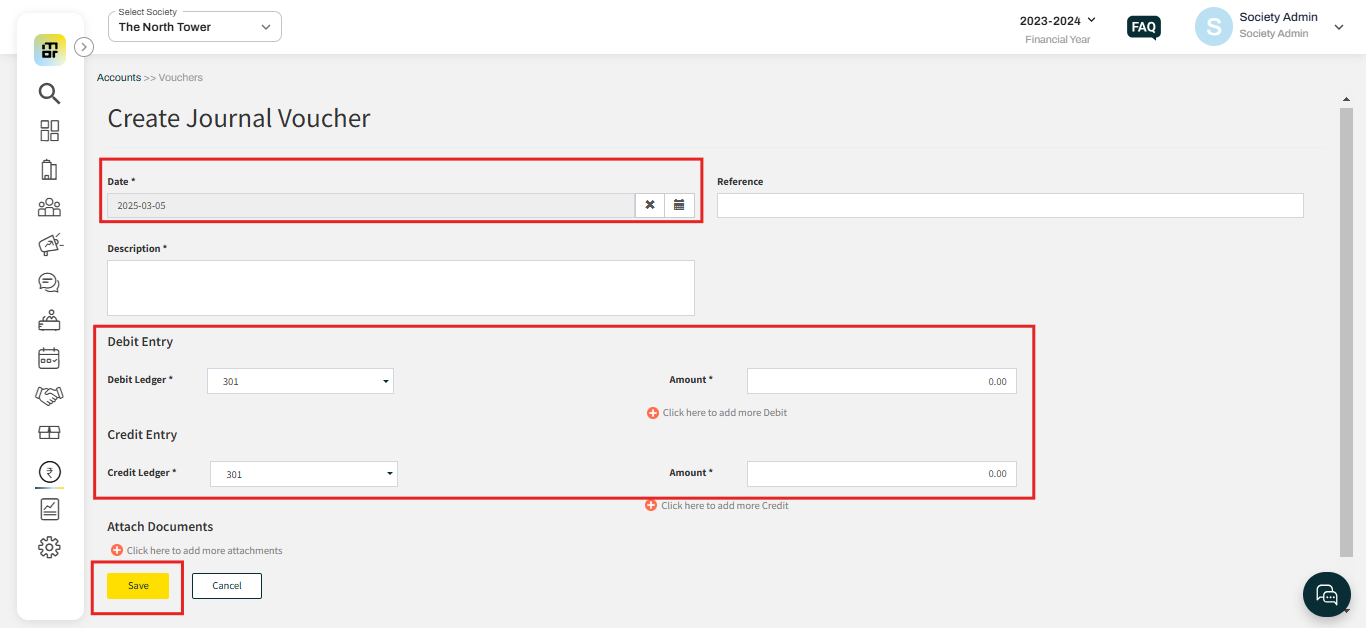Click the 'Create Journal Voucher' heading
Screen dimensions: 1366x628
point(239,118)
